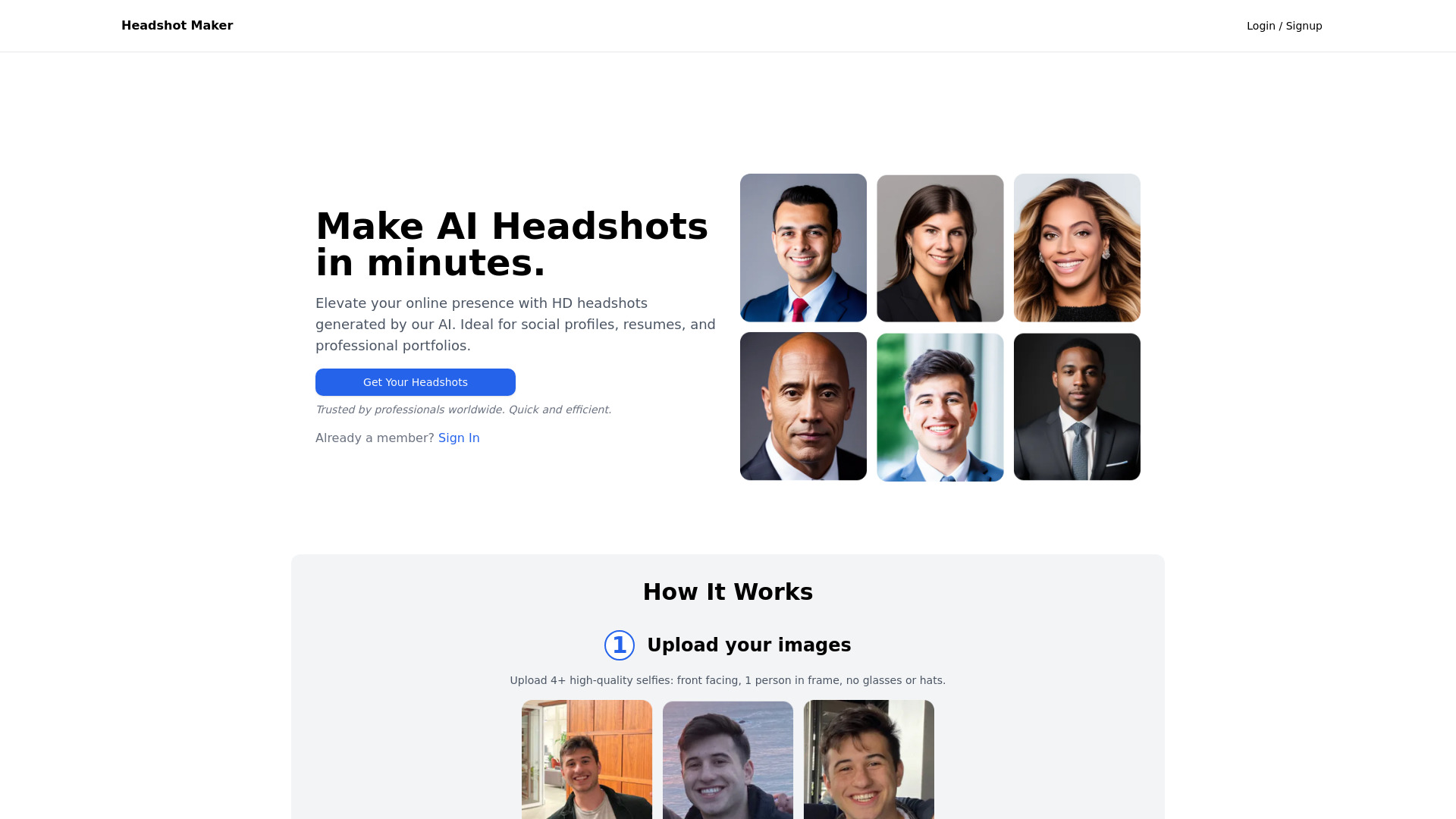
Task: Click the Get Your Headshots button
Action: [x=415, y=381]
